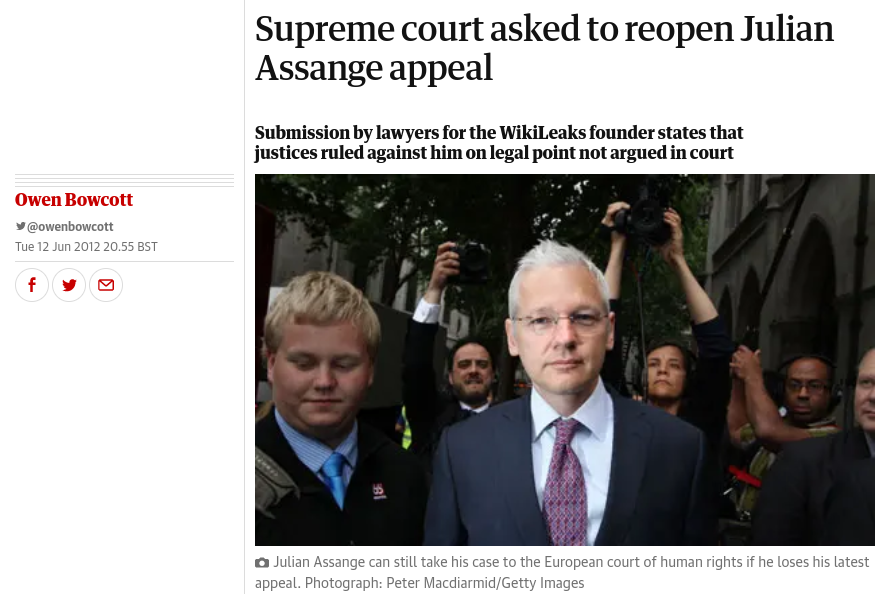Click the BBC logo on the black jacket
The height and width of the screenshot is (594, 890).
click(379, 491)
